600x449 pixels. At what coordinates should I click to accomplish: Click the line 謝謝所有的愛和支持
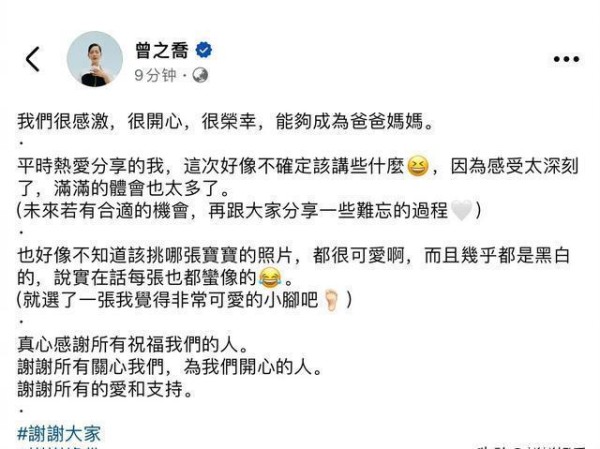pyautogui.click(x=105, y=389)
